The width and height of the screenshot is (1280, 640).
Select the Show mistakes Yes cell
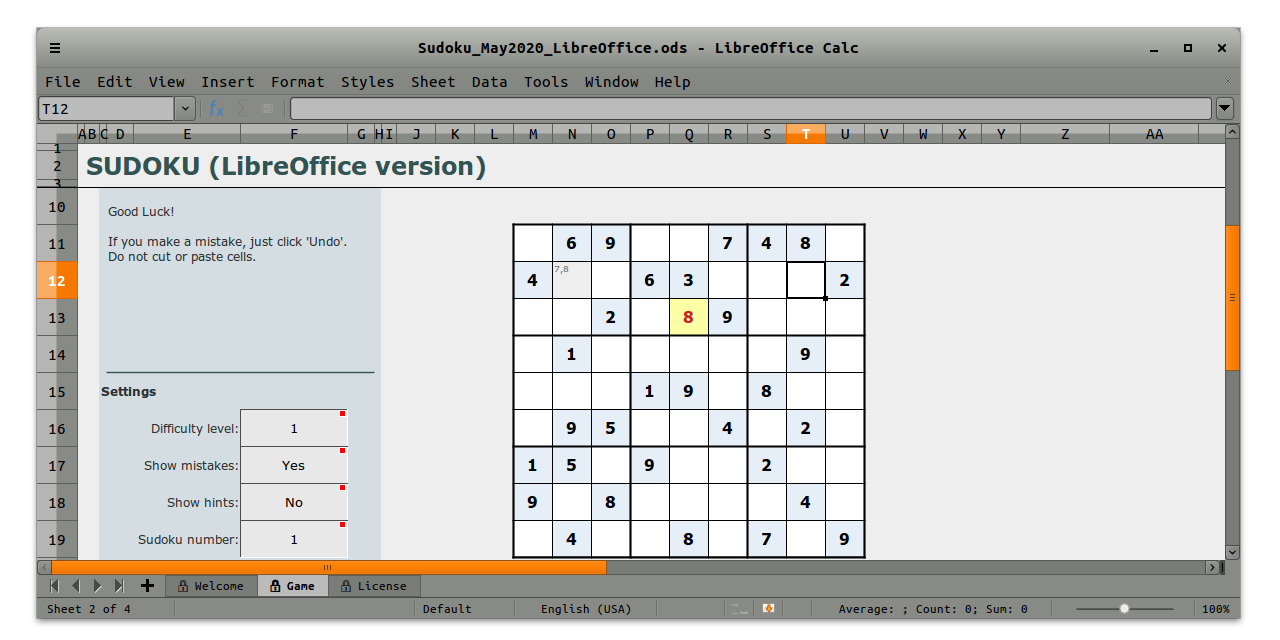point(294,465)
